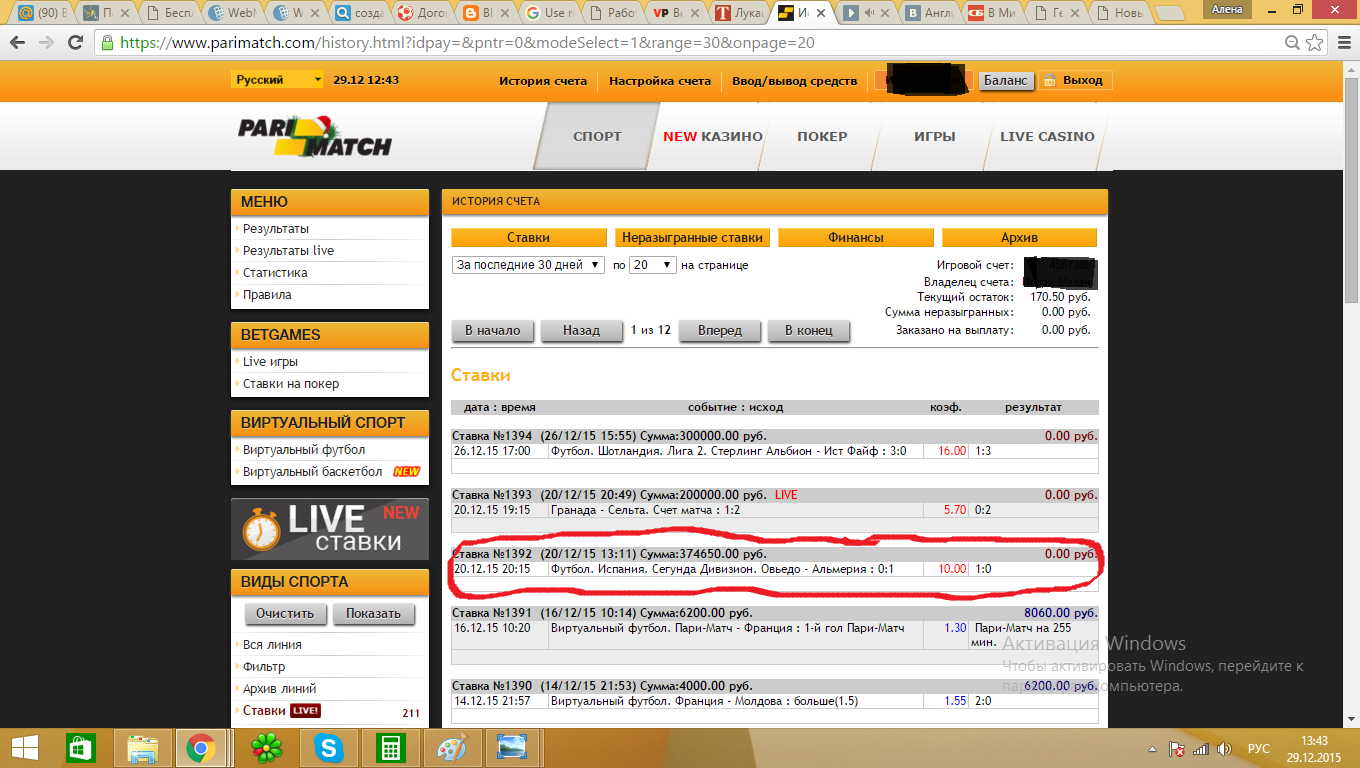This screenshot has height=768, width=1360.
Task: Select the LIVE CASINO navigation tab
Action: 1047,136
